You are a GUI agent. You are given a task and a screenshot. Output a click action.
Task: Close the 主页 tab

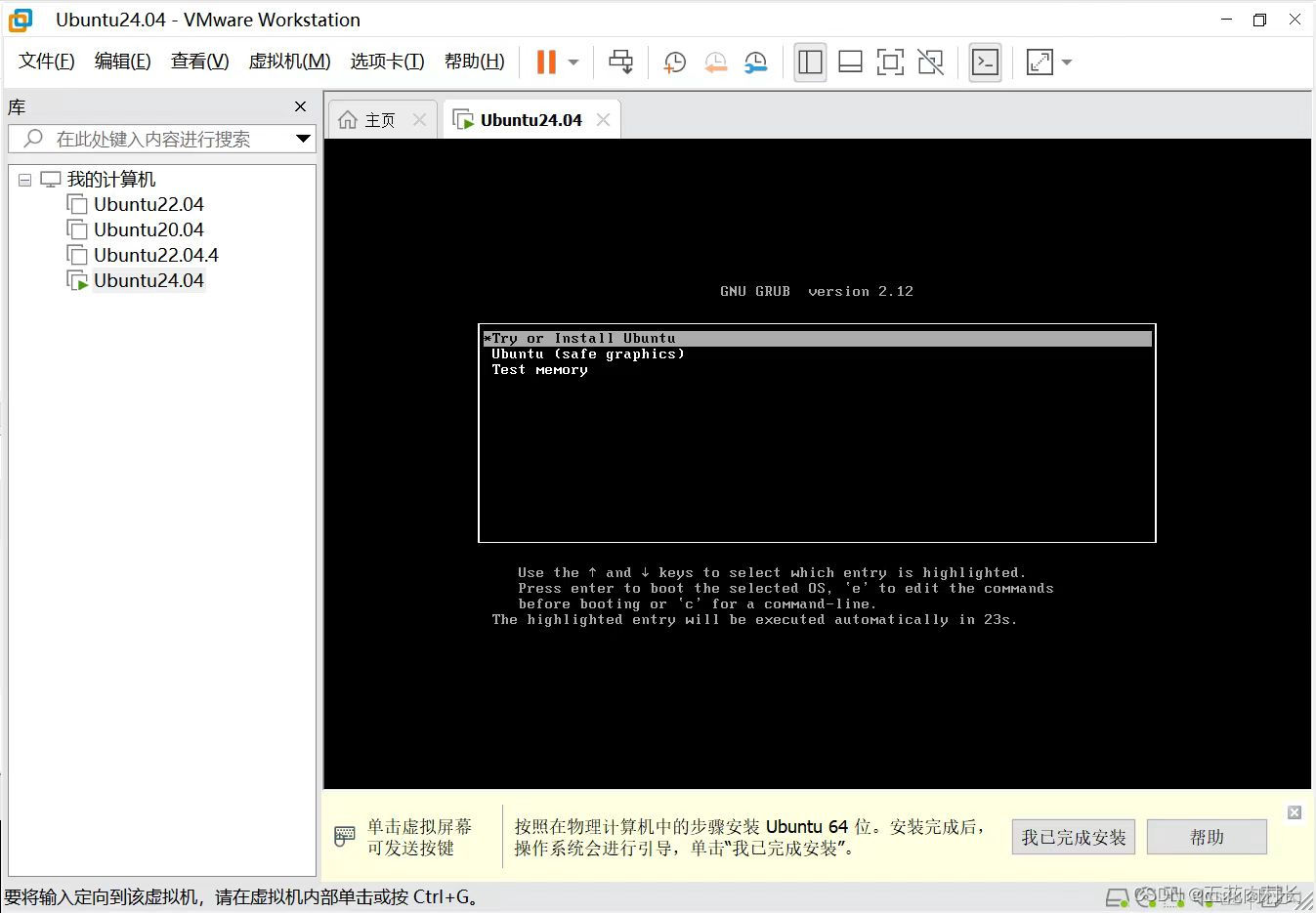(x=420, y=119)
